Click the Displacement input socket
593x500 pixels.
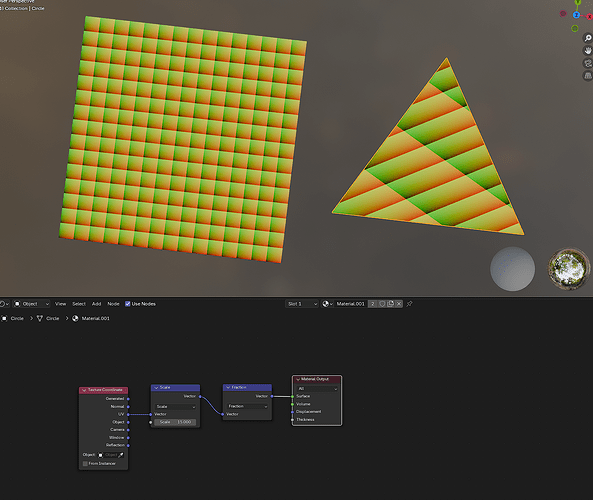[x=293, y=412]
